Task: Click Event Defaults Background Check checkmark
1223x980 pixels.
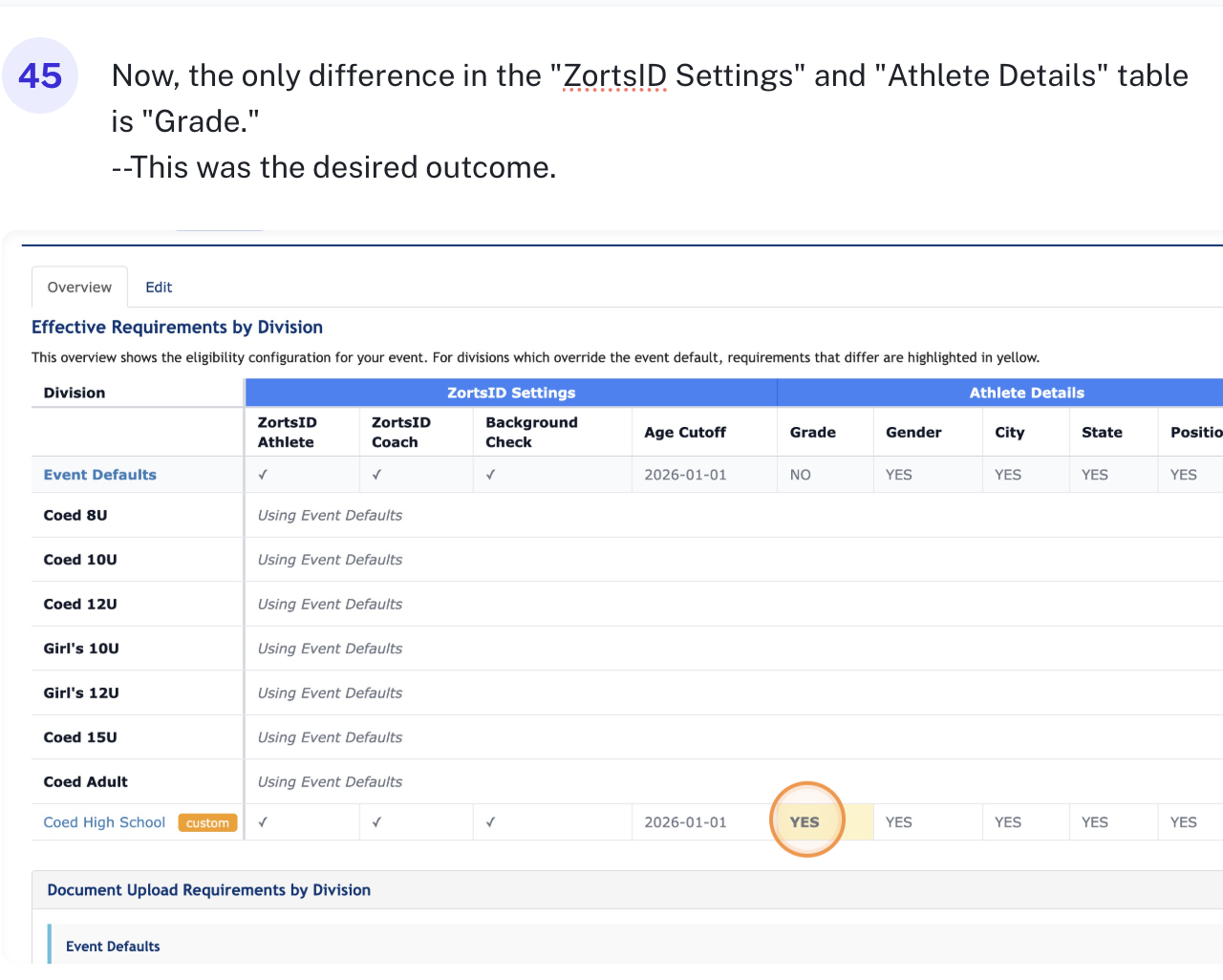Action: (490, 475)
